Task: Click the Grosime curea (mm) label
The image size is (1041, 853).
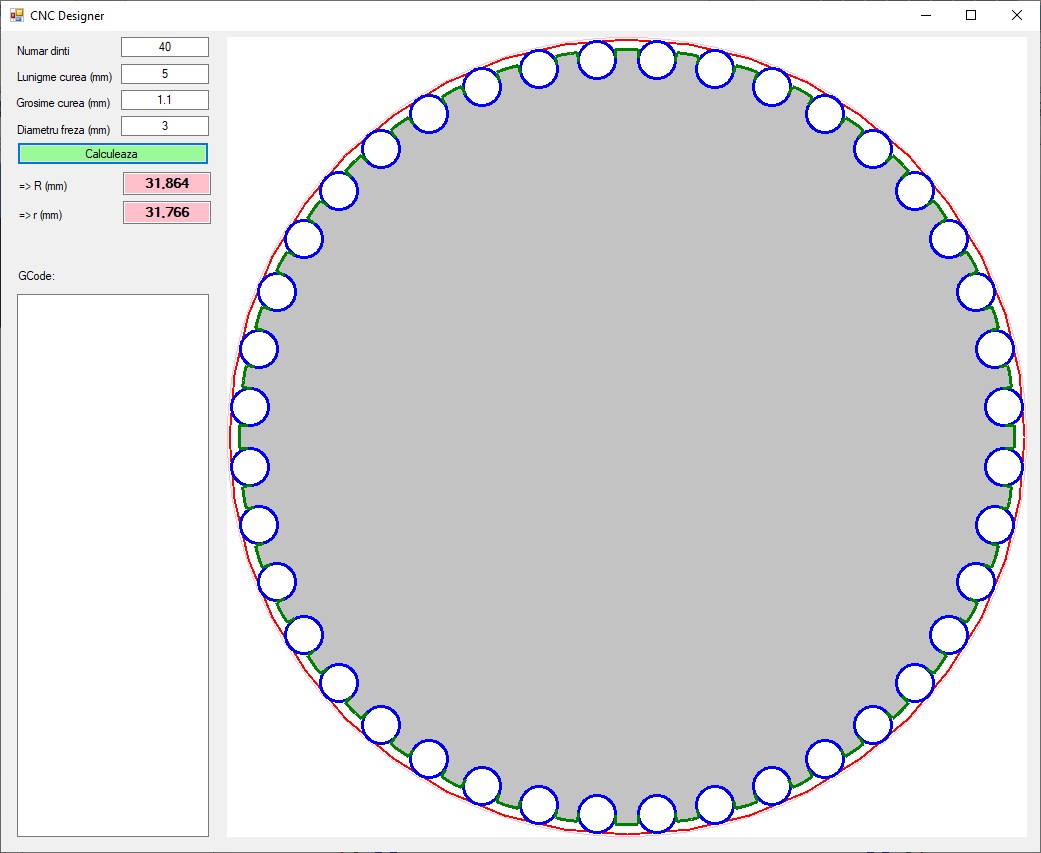Action: coord(63,103)
